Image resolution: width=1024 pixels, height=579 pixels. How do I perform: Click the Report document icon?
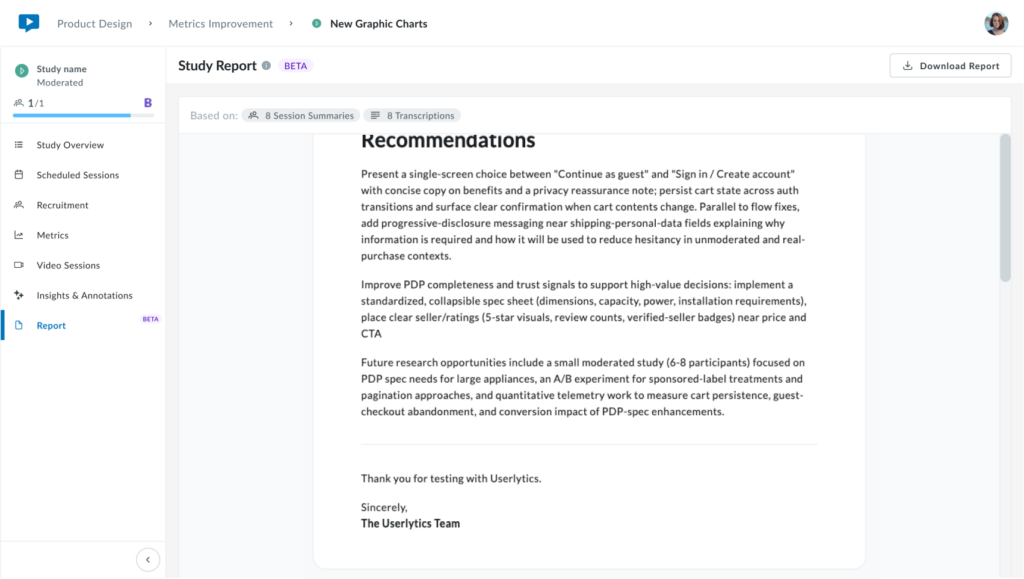pos(19,325)
